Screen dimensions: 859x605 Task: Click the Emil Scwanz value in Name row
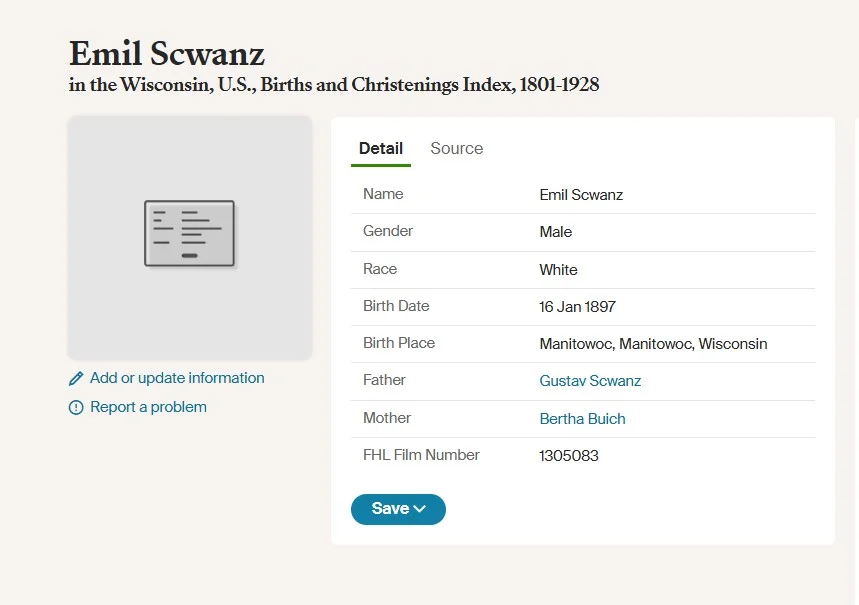581,195
